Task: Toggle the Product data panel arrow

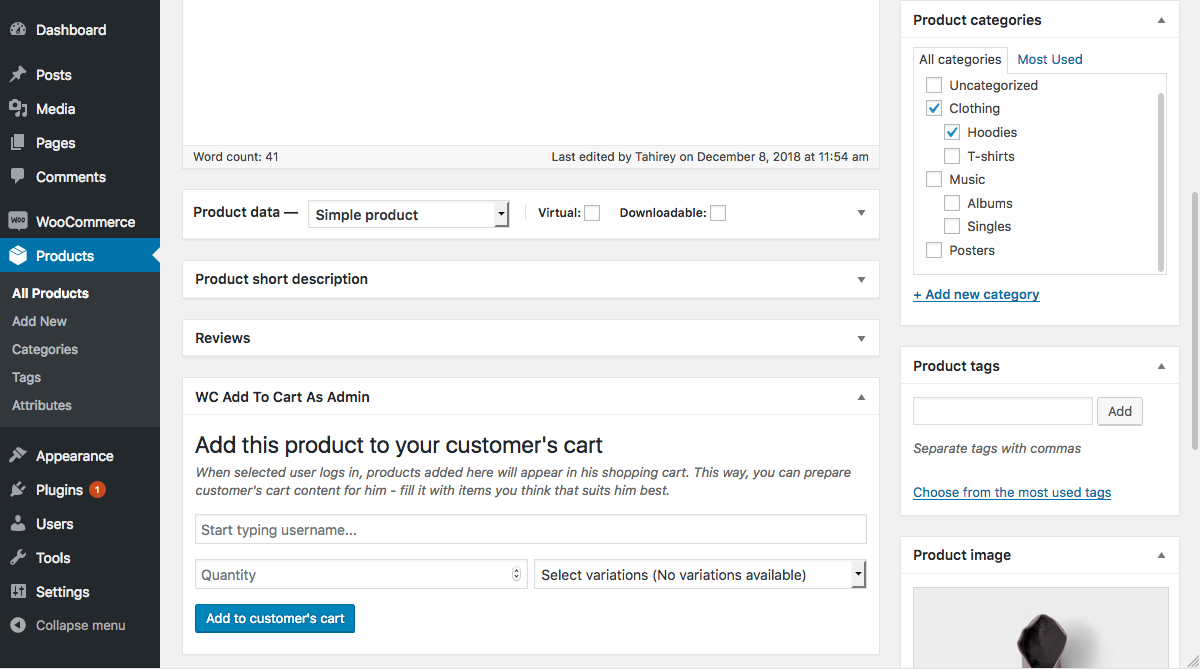Action: coord(862,213)
